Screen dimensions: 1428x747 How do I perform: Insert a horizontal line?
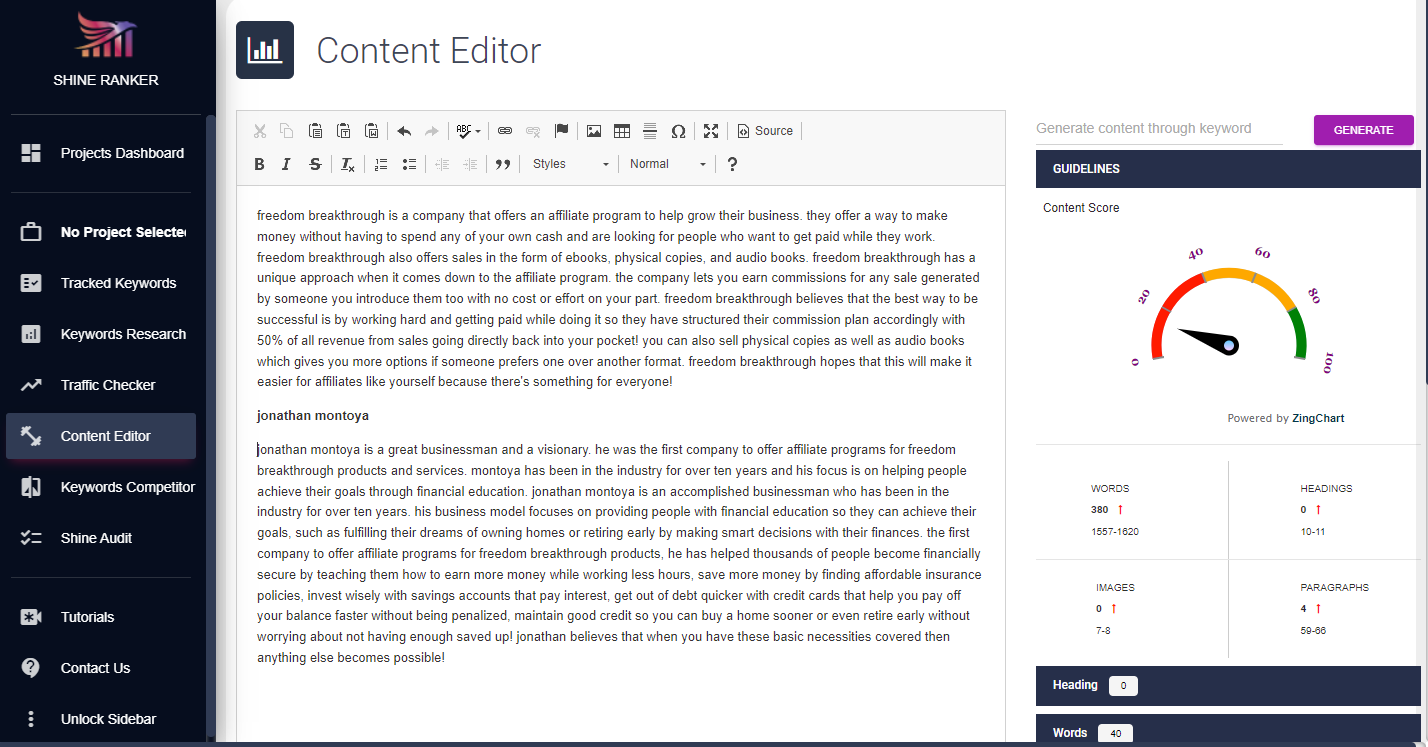click(650, 131)
